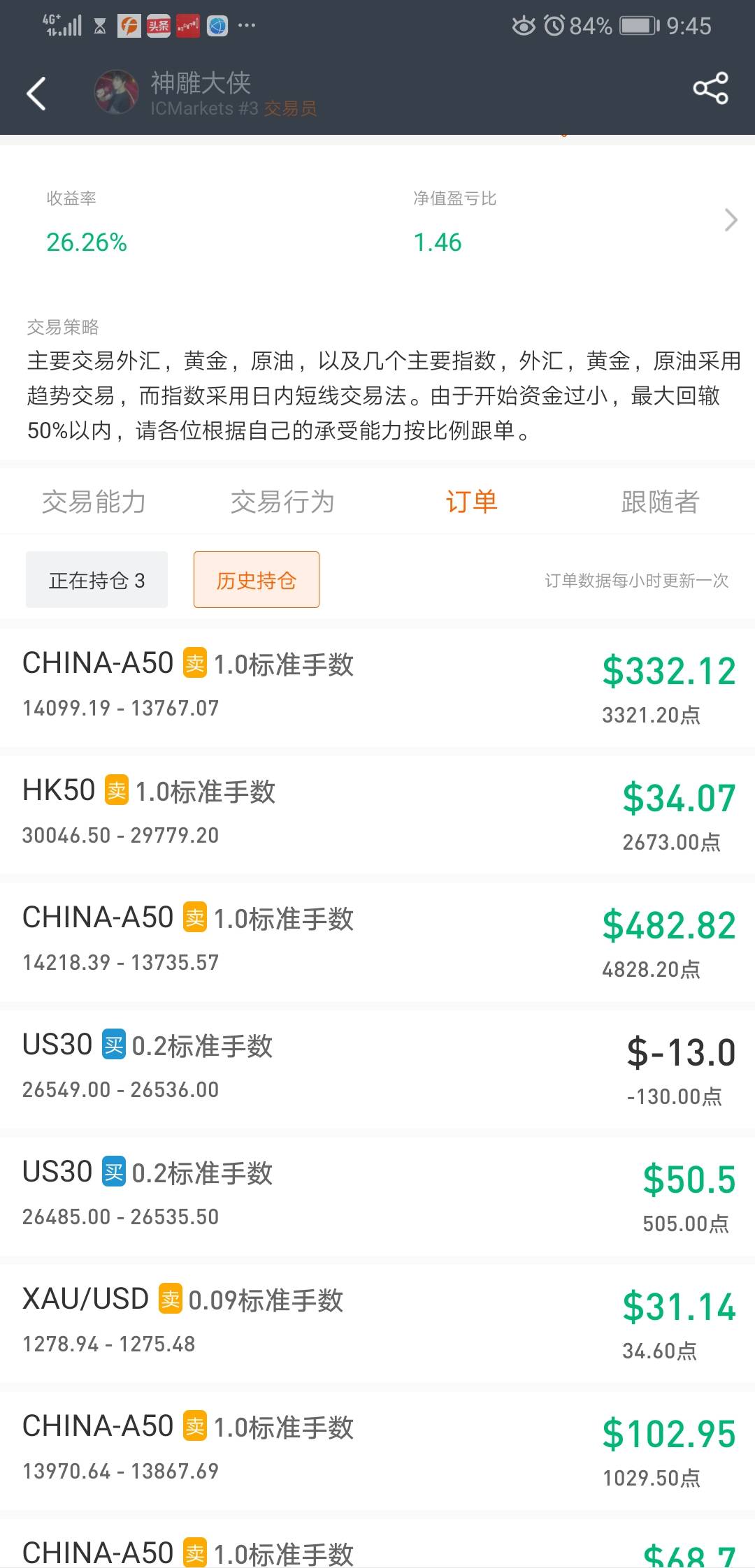Screen dimensions: 755x1568
Task: Open the CHINA-A50 order with $332.12 profit
Action: pos(377,685)
